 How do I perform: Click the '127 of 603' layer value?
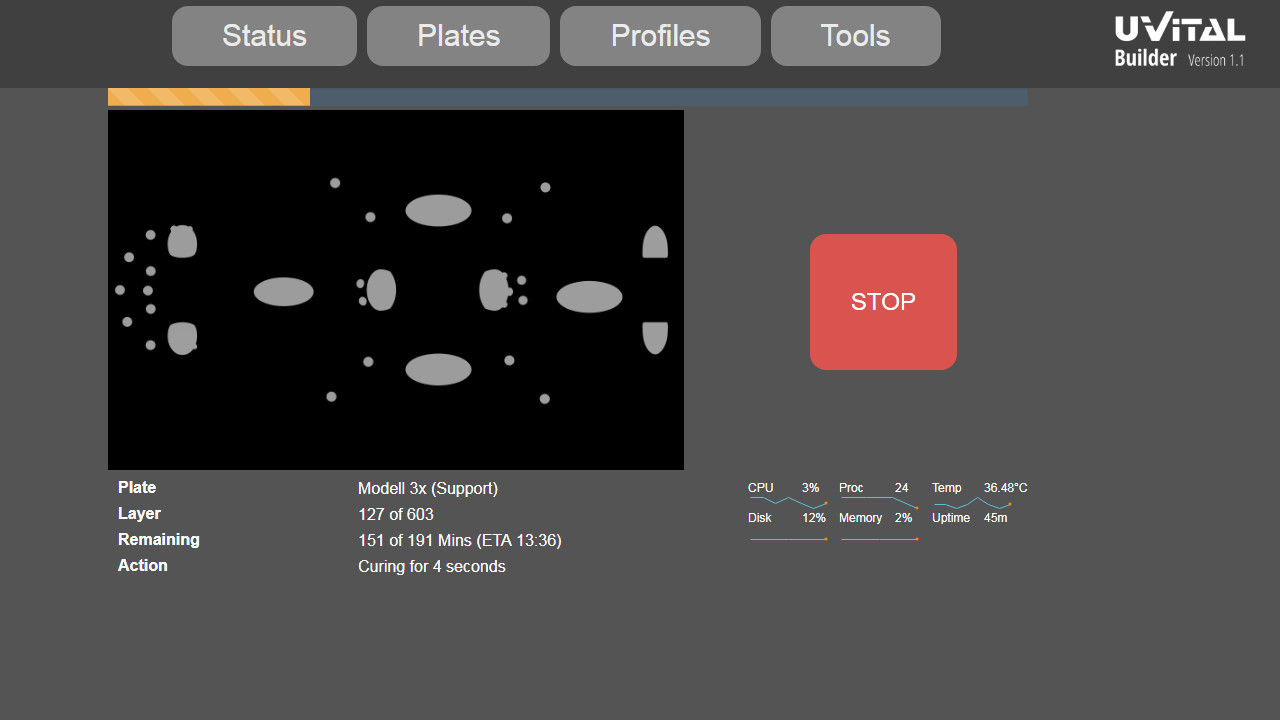[x=396, y=514]
